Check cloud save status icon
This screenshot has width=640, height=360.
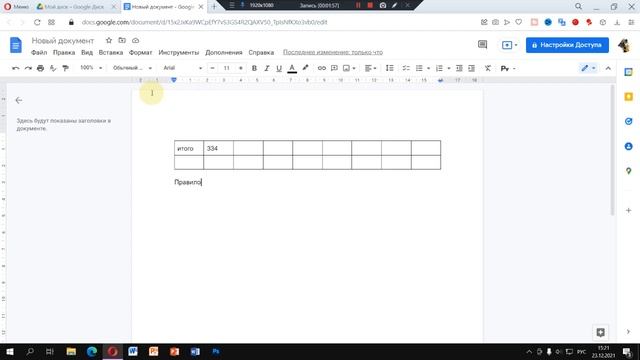coord(136,40)
